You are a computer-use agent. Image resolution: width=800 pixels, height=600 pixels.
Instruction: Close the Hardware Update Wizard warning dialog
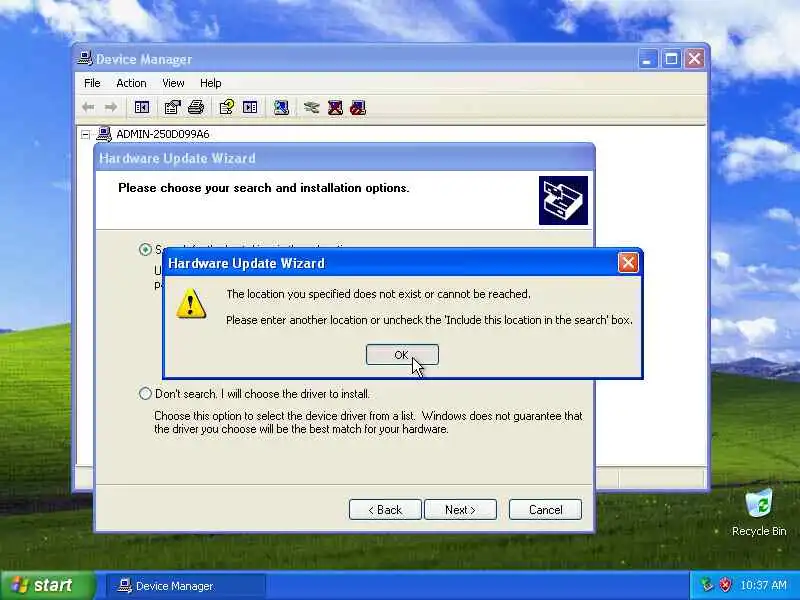pyautogui.click(x=628, y=263)
